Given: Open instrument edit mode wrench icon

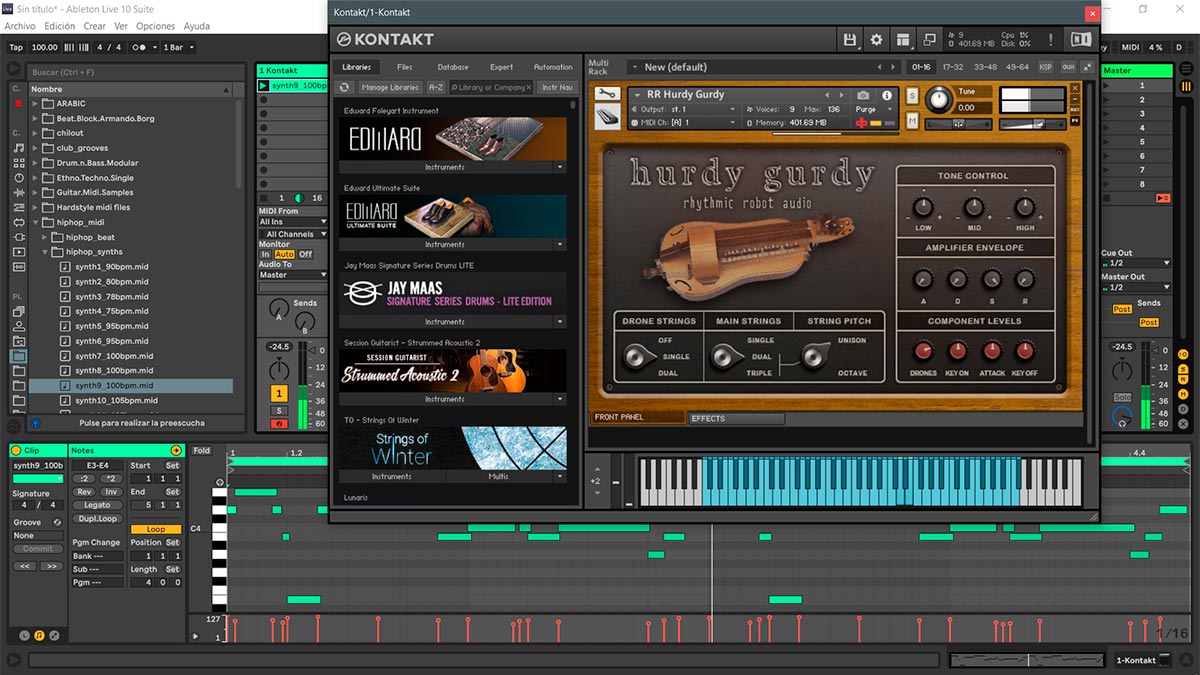Looking at the screenshot, I should pos(606,94).
